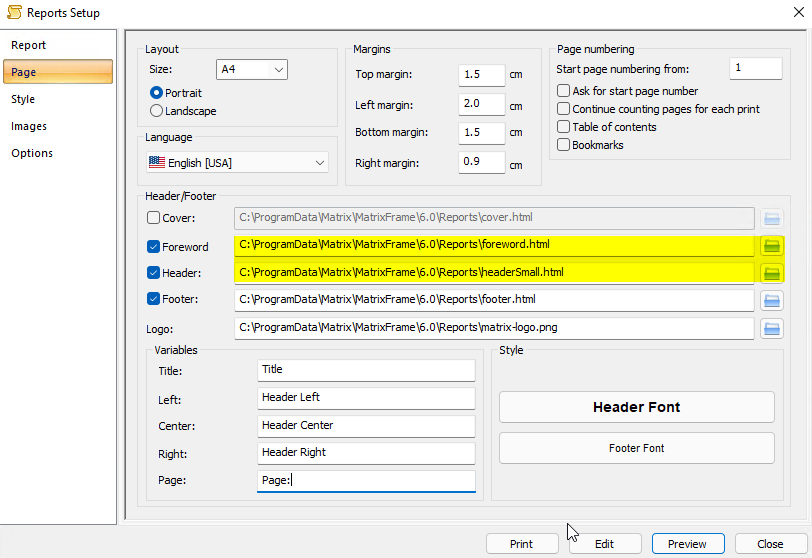Image resolution: width=812 pixels, height=558 pixels.
Task: Browse for the Footer file
Action: 772,300
